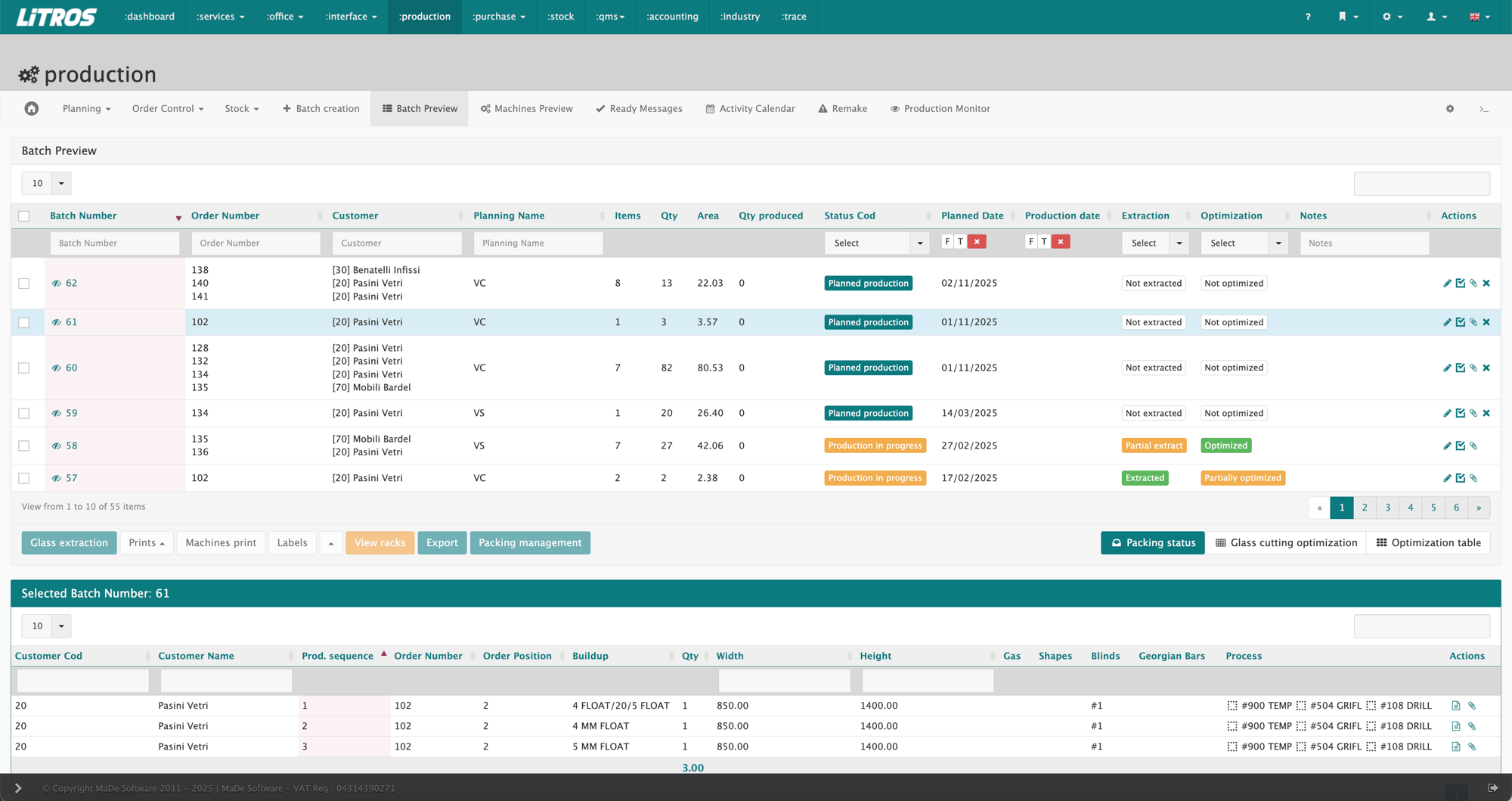Image resolution: width=1512 pixels, height=801 pixels.
Task: Go to Production Monitor tab
Action: click(x=940, y=108)
